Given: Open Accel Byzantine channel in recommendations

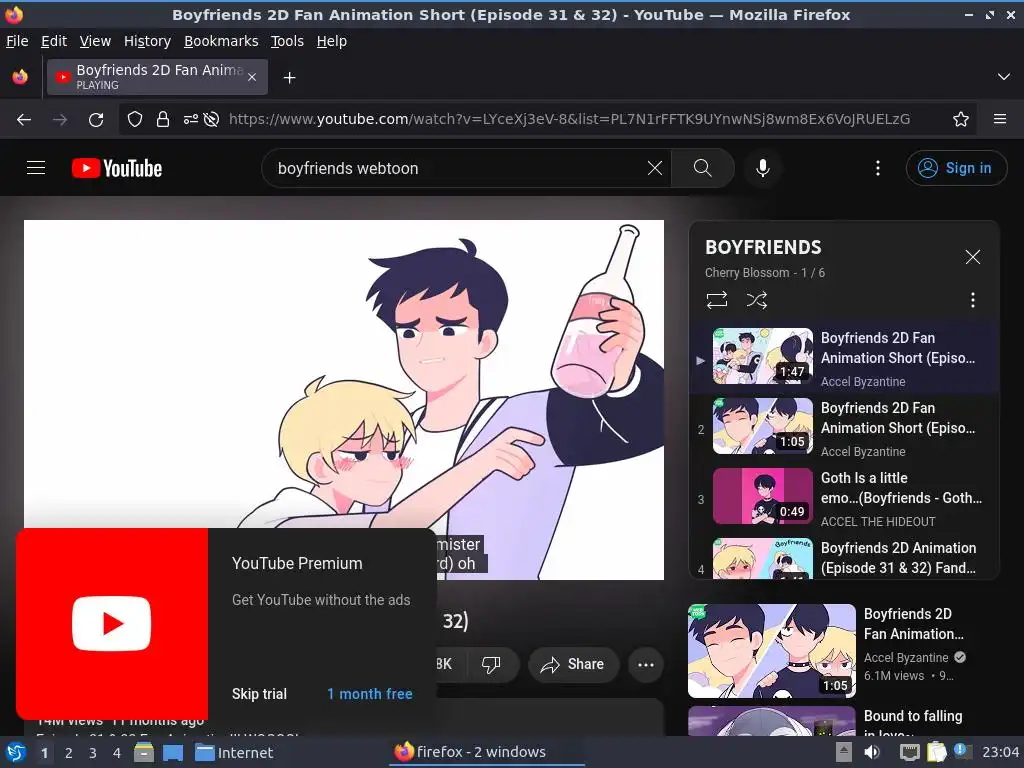Looking at the screenshot, I should pyautogui.click(x=906, y=658).
